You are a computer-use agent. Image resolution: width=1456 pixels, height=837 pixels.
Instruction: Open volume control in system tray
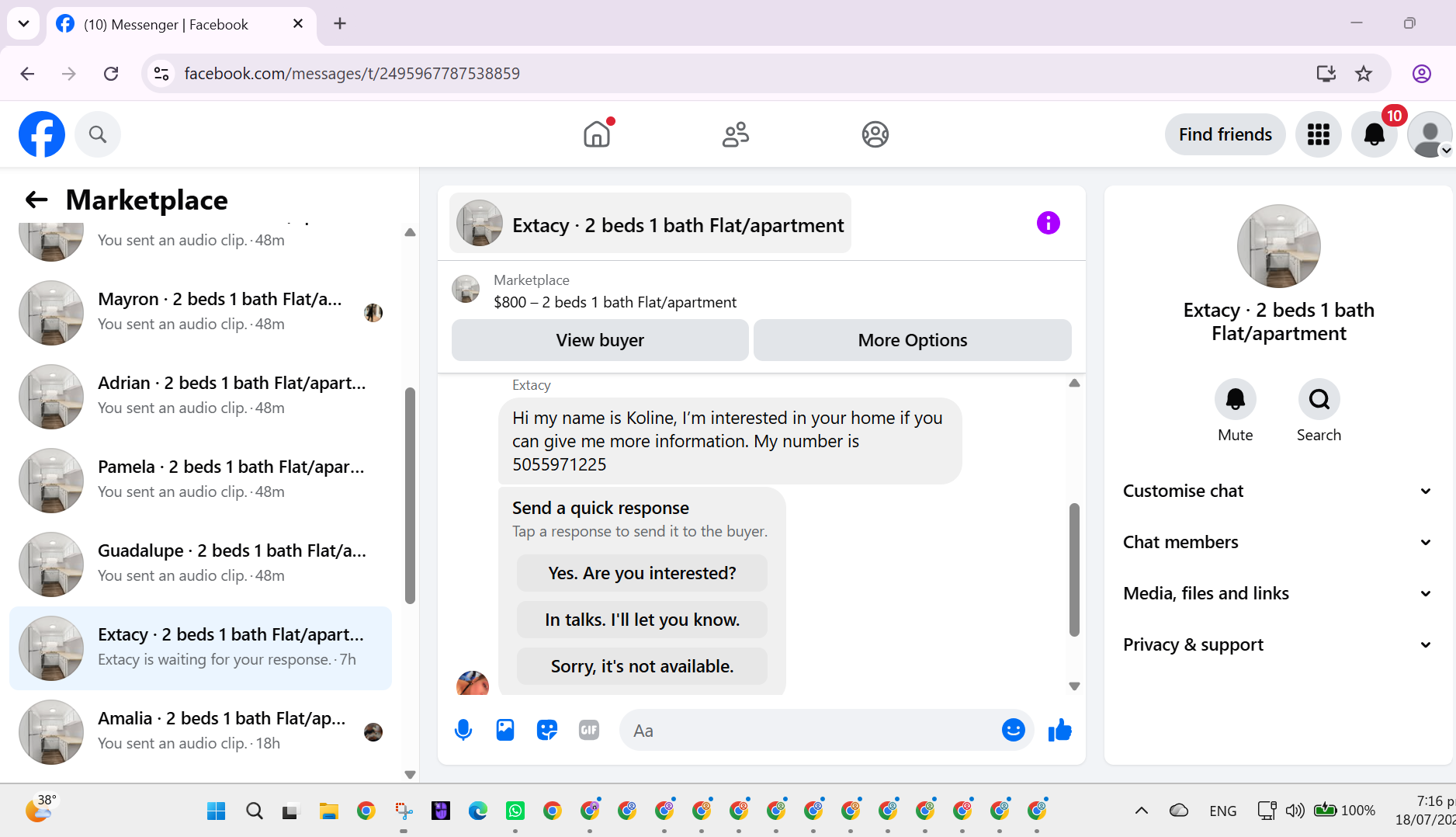coord(1295,811)
